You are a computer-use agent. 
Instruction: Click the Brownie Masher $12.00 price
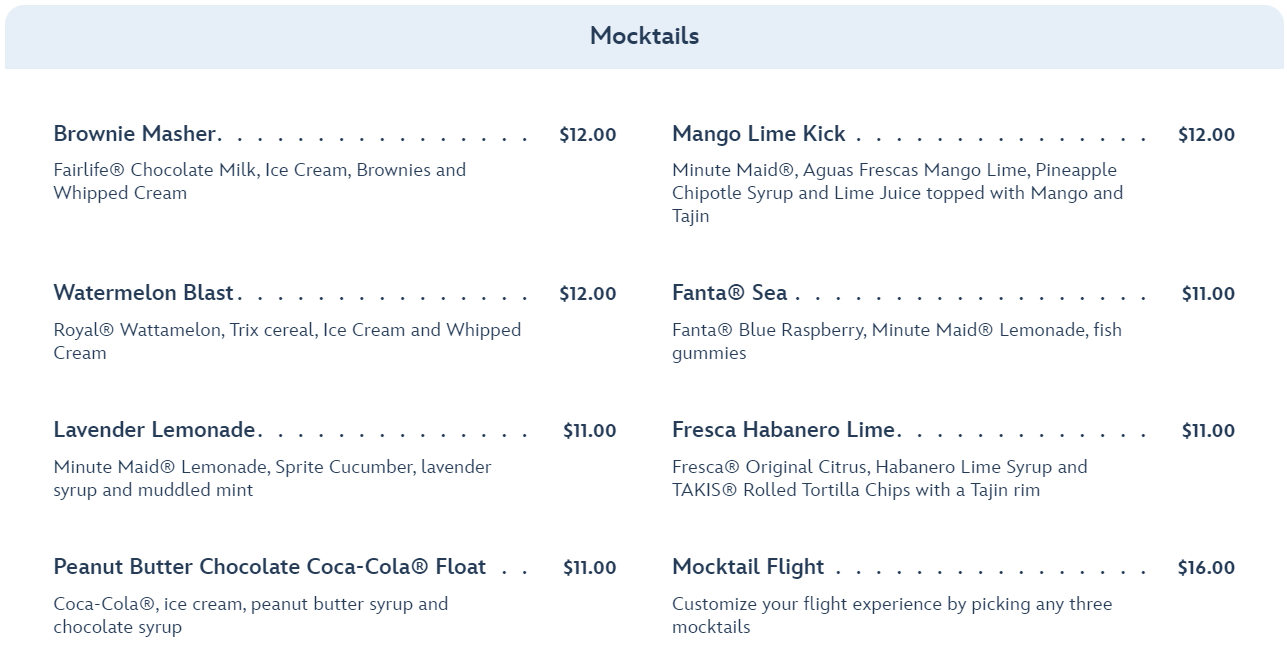pos(587,134)
